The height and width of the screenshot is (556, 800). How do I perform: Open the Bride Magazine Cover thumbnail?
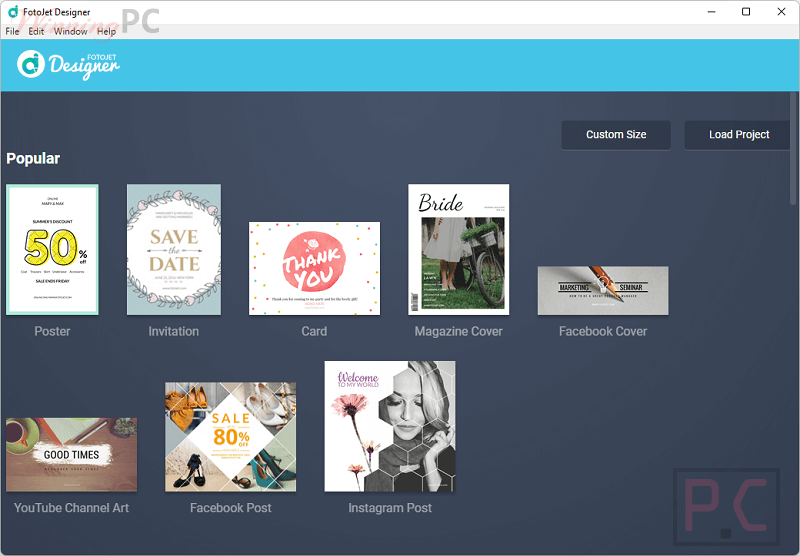(x=458, y=249)
